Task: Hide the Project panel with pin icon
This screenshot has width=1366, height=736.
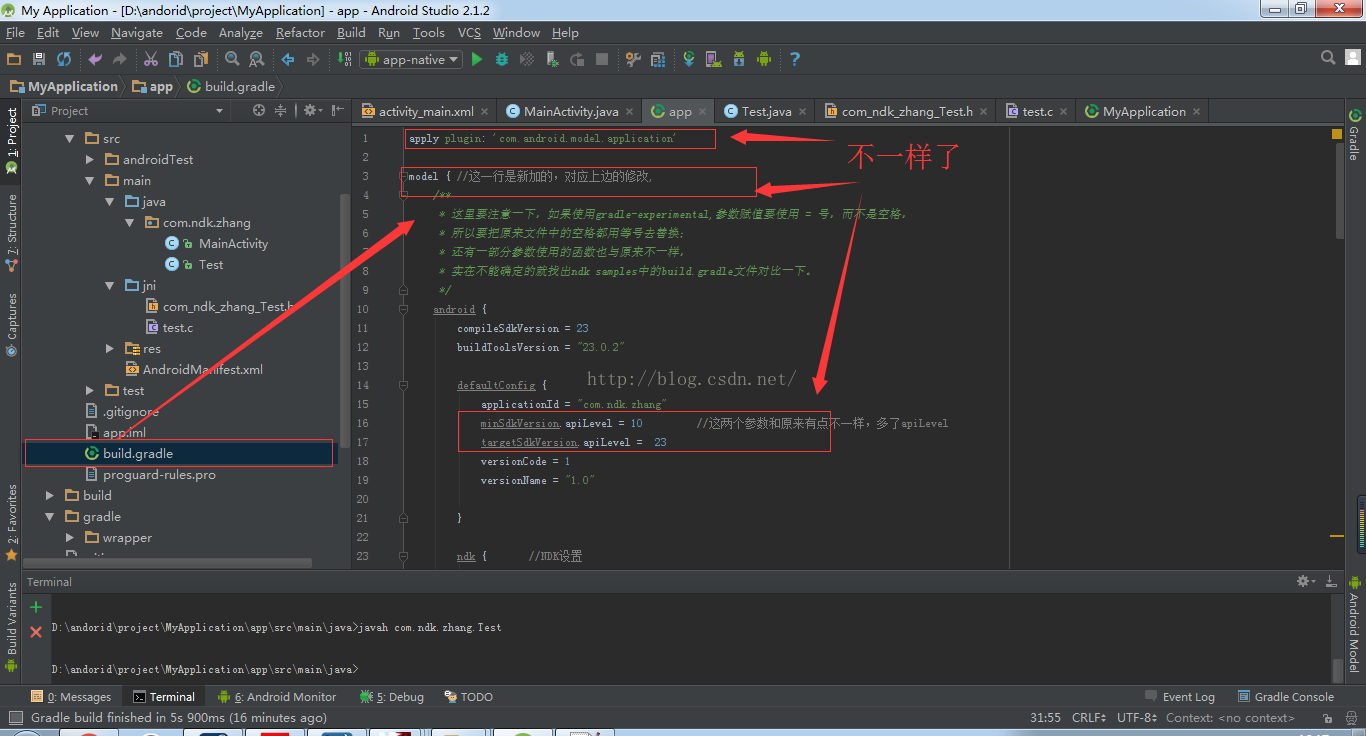Action: (x=337, y=110)
